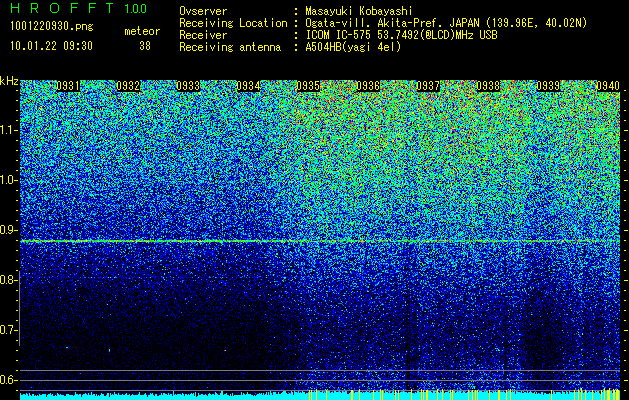Click the 0.9 kHz axis label
Image resolution: width=629 pixels, height=400 pixels.
click(8, 230)
